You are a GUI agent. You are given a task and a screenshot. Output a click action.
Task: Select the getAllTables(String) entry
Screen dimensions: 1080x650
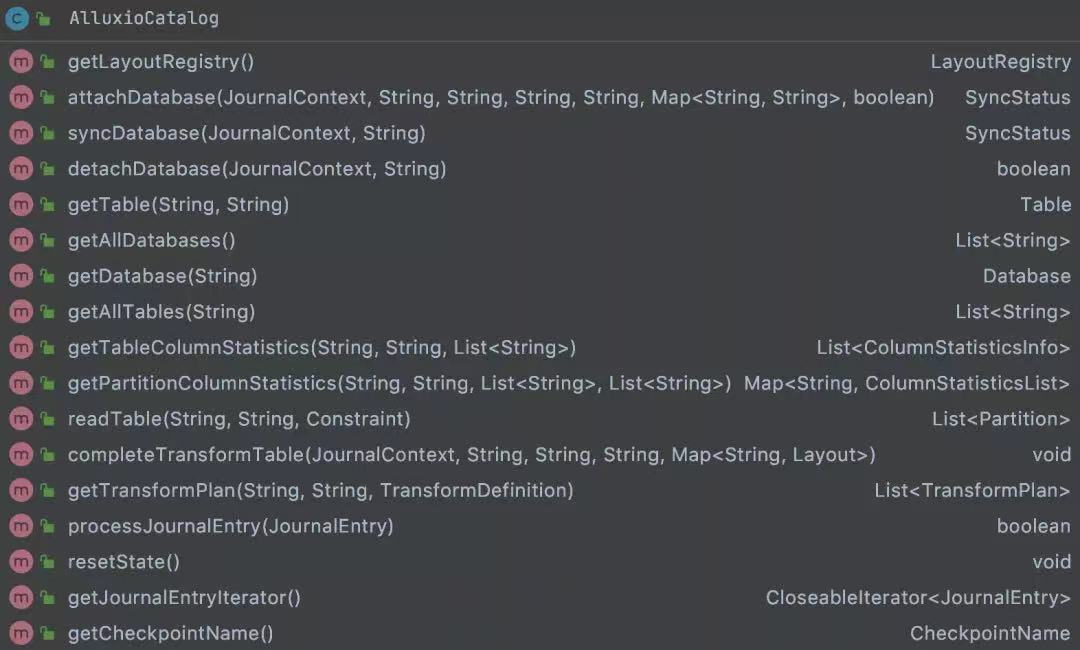(x=161, y=312)
